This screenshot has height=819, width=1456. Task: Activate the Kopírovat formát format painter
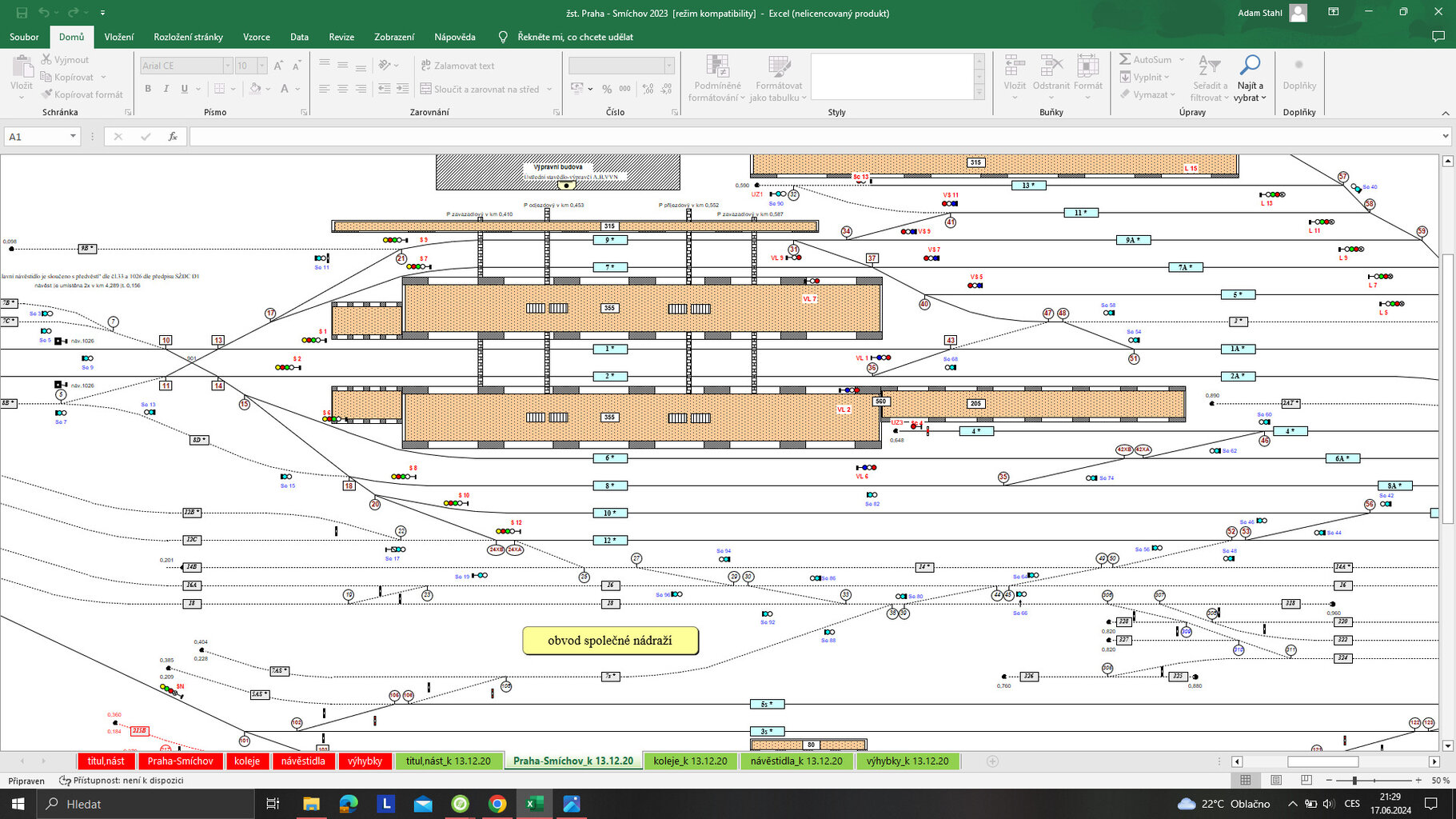(82, 94)
